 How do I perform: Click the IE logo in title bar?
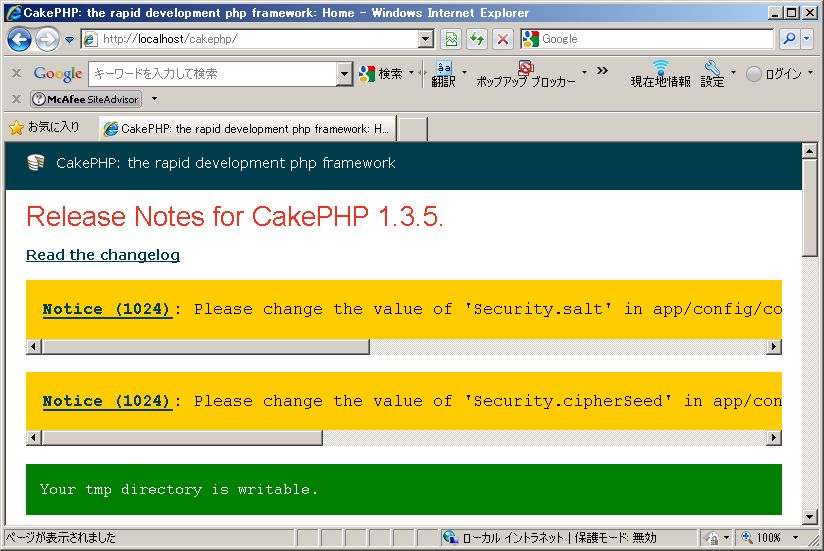click(13, 13)
